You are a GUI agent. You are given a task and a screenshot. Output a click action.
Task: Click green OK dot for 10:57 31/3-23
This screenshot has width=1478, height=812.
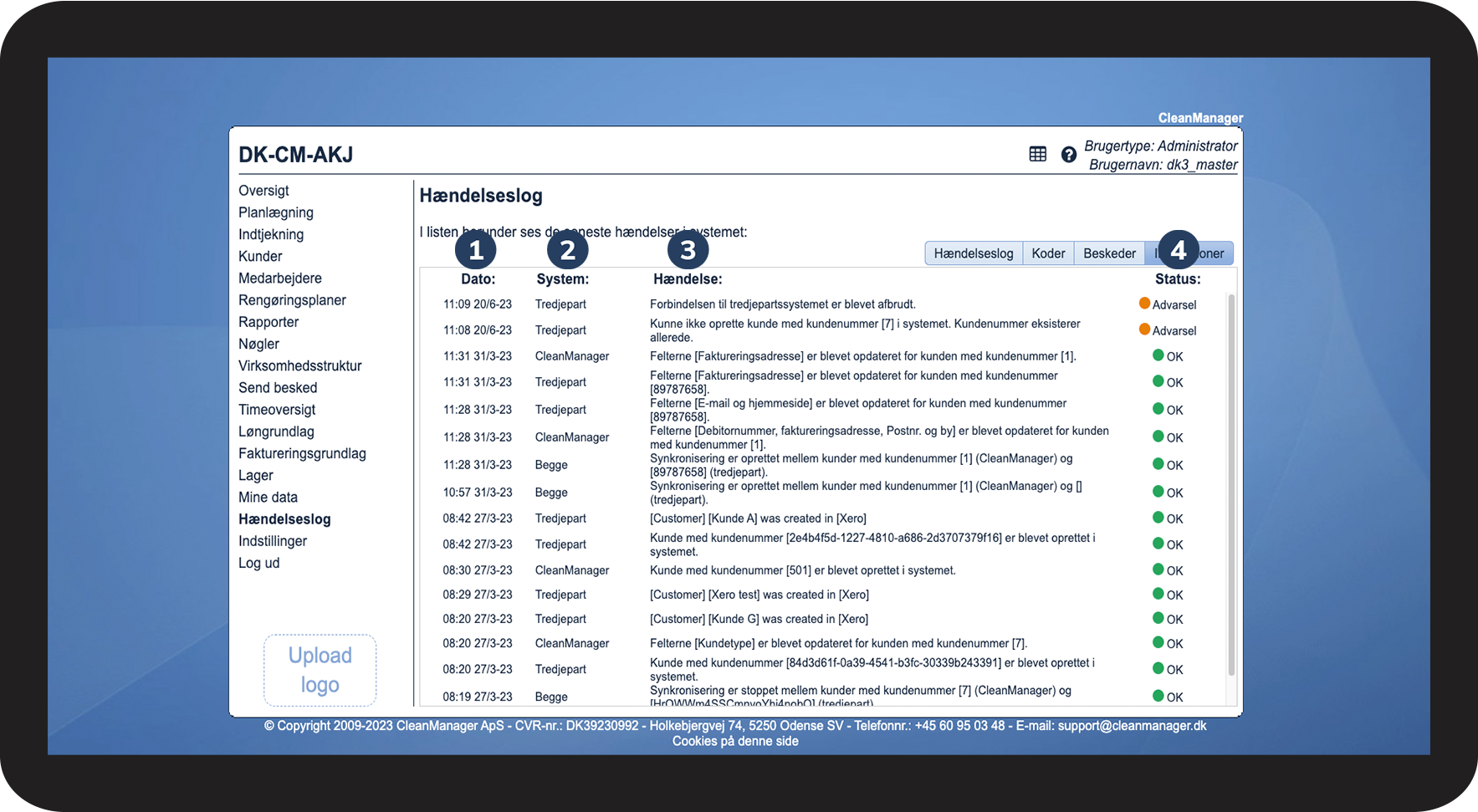tap(1158, 492)
